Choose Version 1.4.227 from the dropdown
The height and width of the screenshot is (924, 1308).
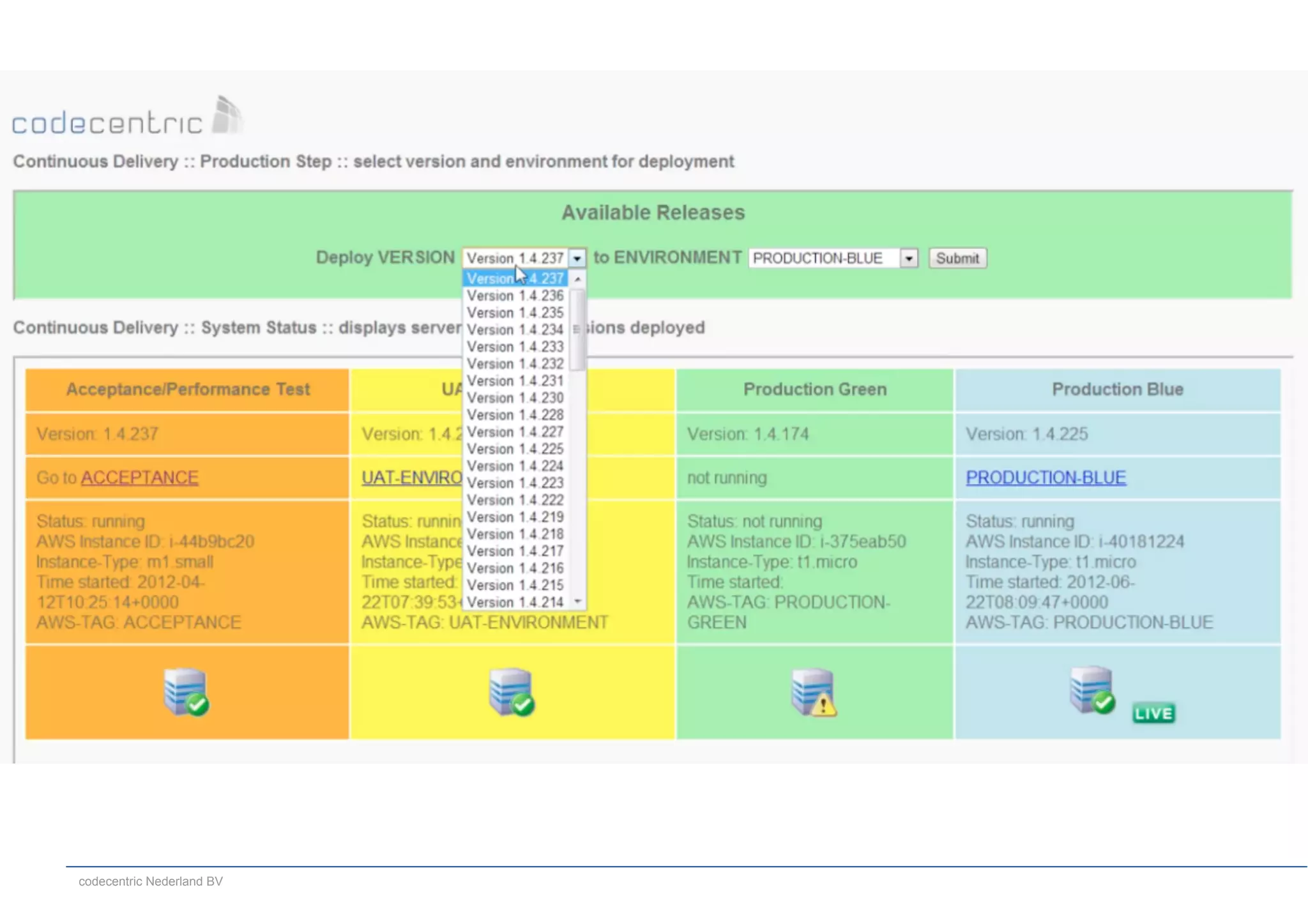[515, 432]
